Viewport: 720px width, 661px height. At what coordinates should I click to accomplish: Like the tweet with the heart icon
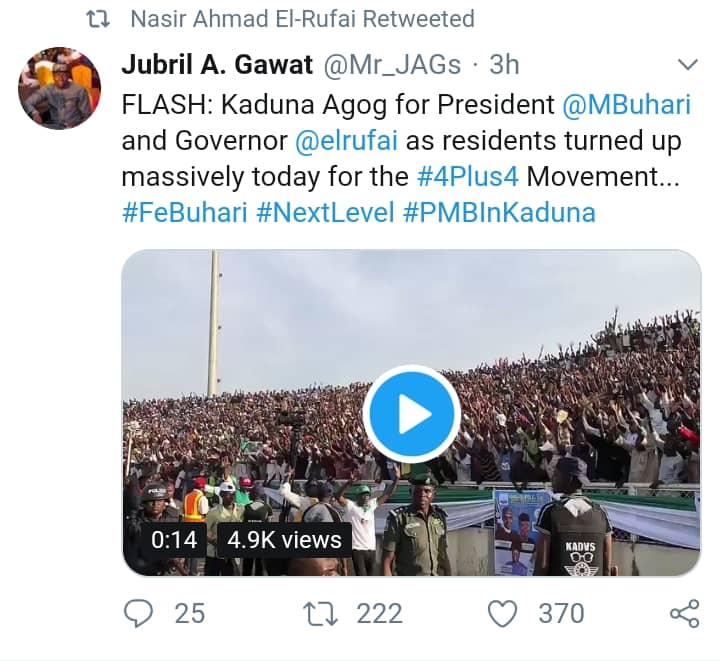point(506,611)
